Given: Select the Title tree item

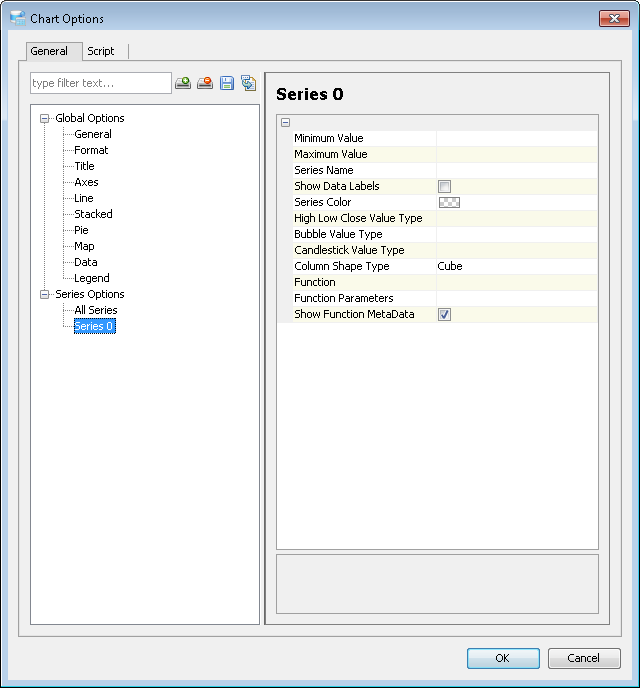Looking at the screenshot, I should coord(85,166).
